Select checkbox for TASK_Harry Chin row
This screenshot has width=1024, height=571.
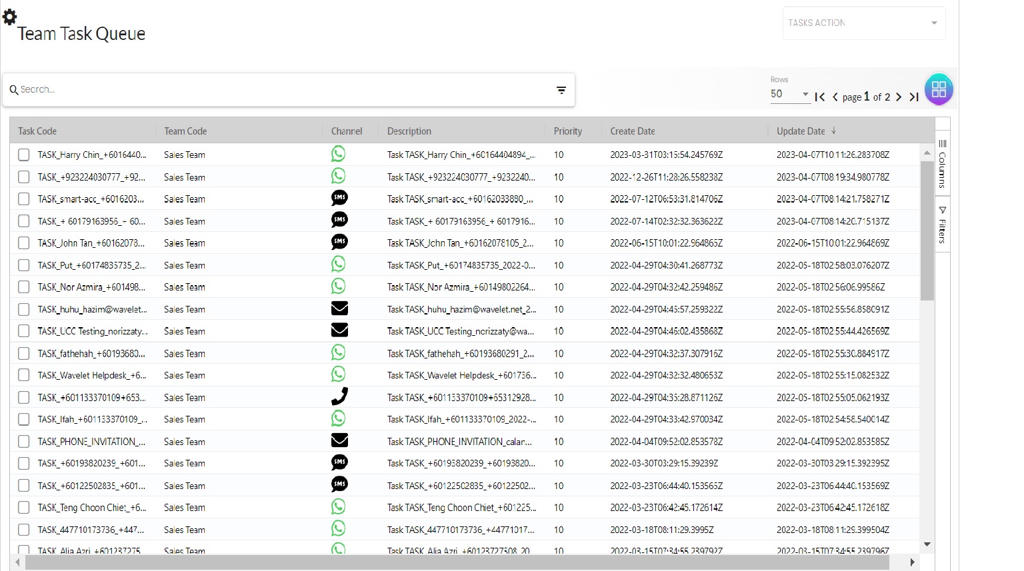pyautogui.click(x=24, y=155)
